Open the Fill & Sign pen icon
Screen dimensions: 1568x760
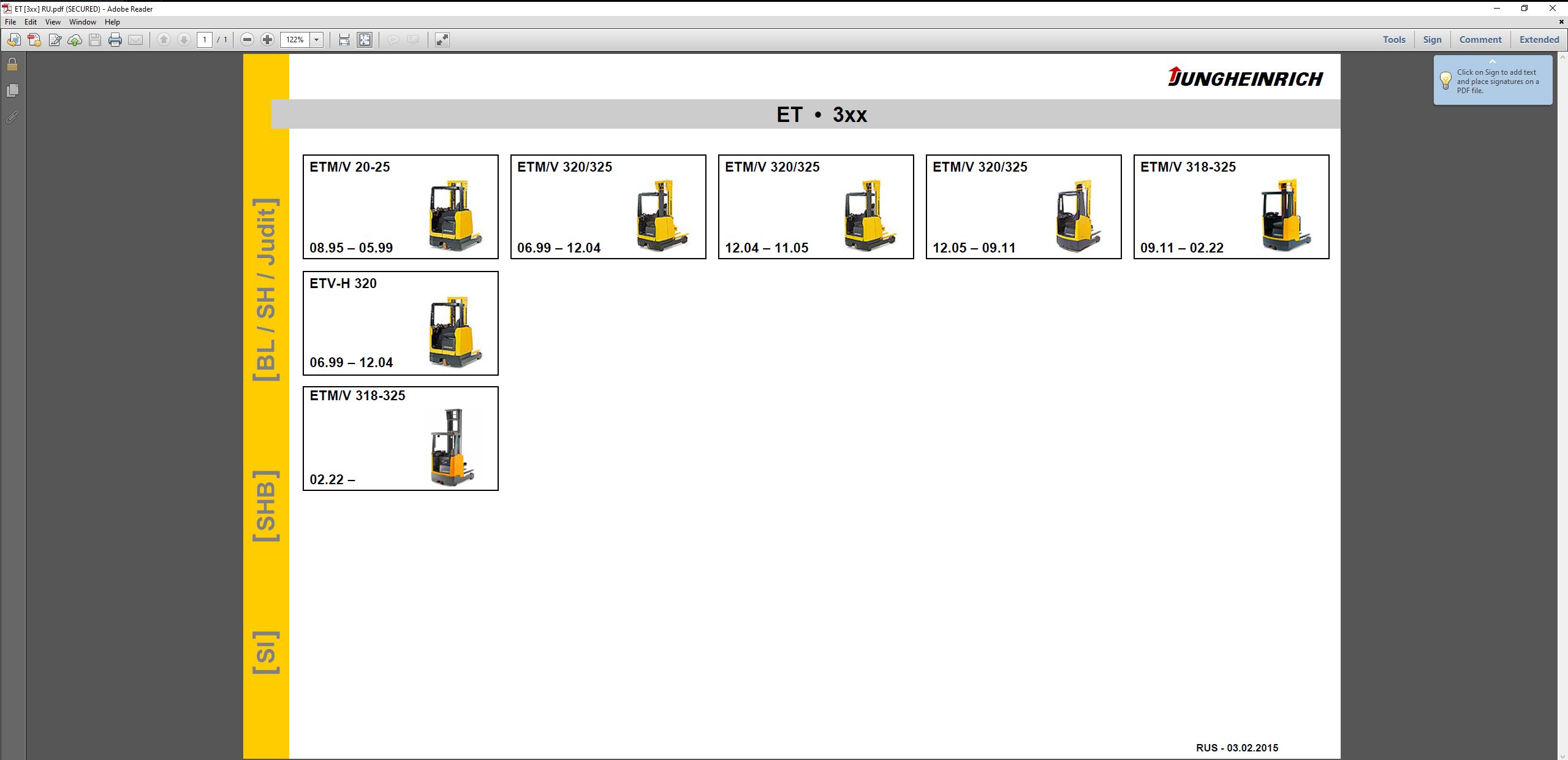click(x=55, y=40)
